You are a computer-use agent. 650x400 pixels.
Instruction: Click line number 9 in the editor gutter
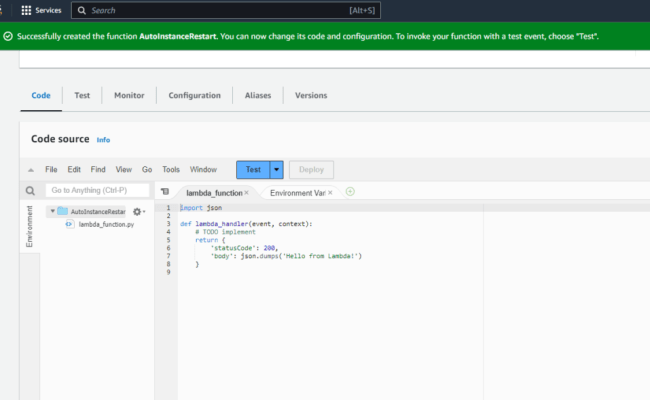coord(168,272)
